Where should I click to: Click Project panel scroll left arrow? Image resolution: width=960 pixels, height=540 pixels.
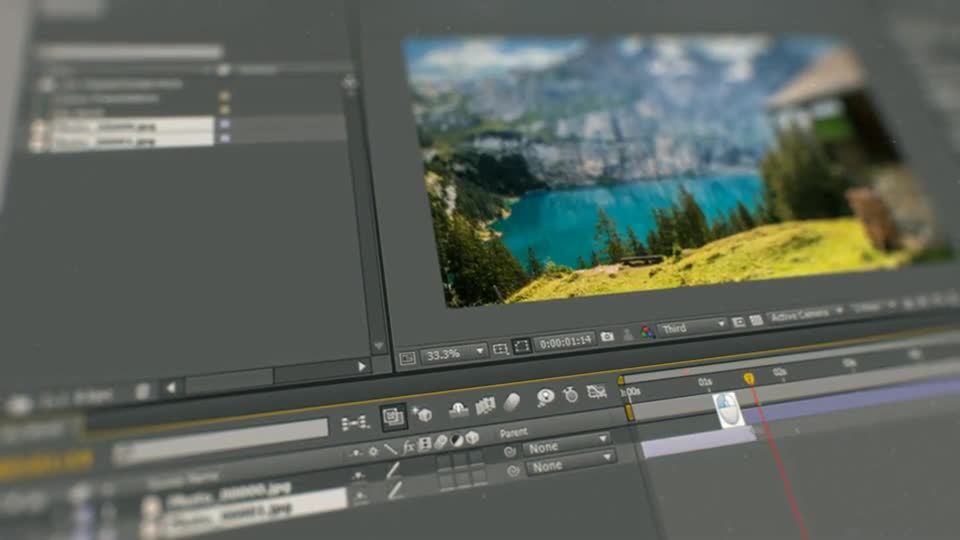click(171, 388)
